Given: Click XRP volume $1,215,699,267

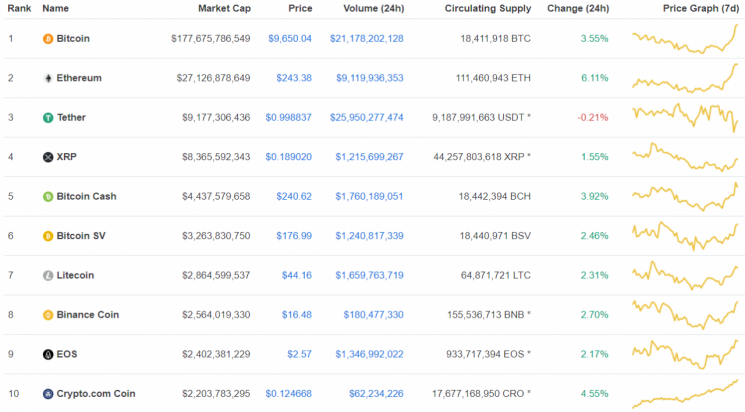Looking at the screenshot, I should (x=369, y=157).
